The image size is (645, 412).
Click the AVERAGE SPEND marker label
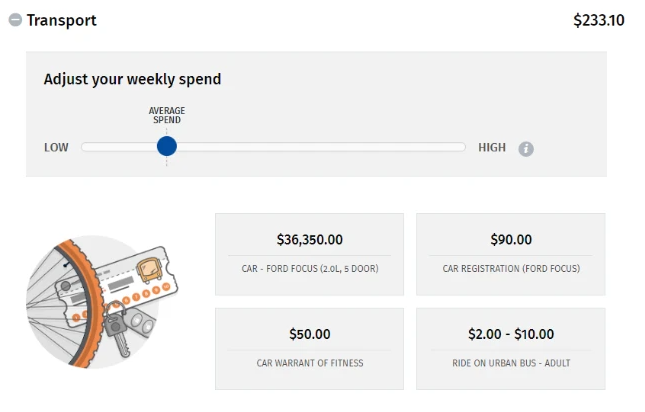coord(167,115)
